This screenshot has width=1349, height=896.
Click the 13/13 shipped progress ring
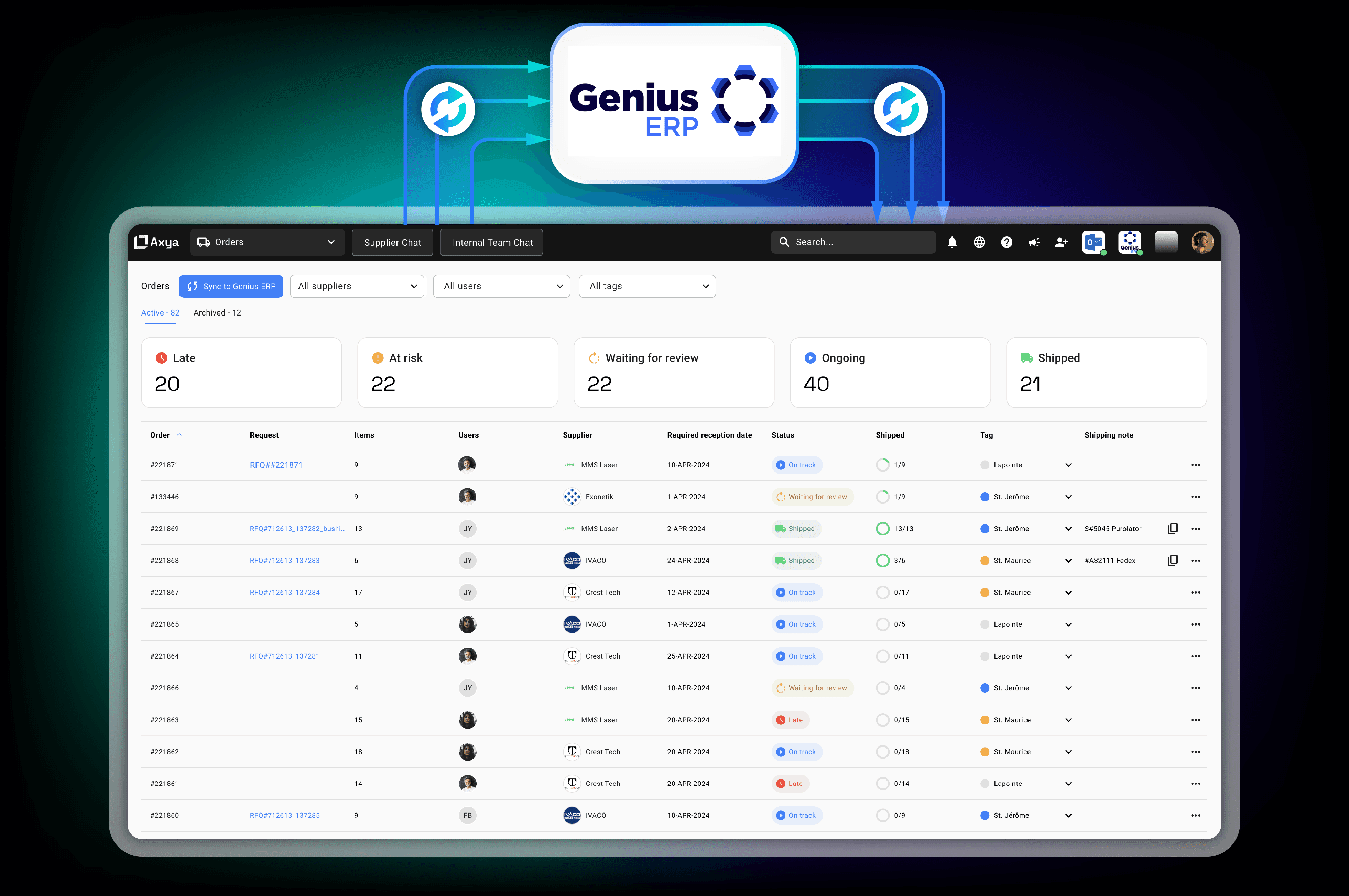coord(883,529)
